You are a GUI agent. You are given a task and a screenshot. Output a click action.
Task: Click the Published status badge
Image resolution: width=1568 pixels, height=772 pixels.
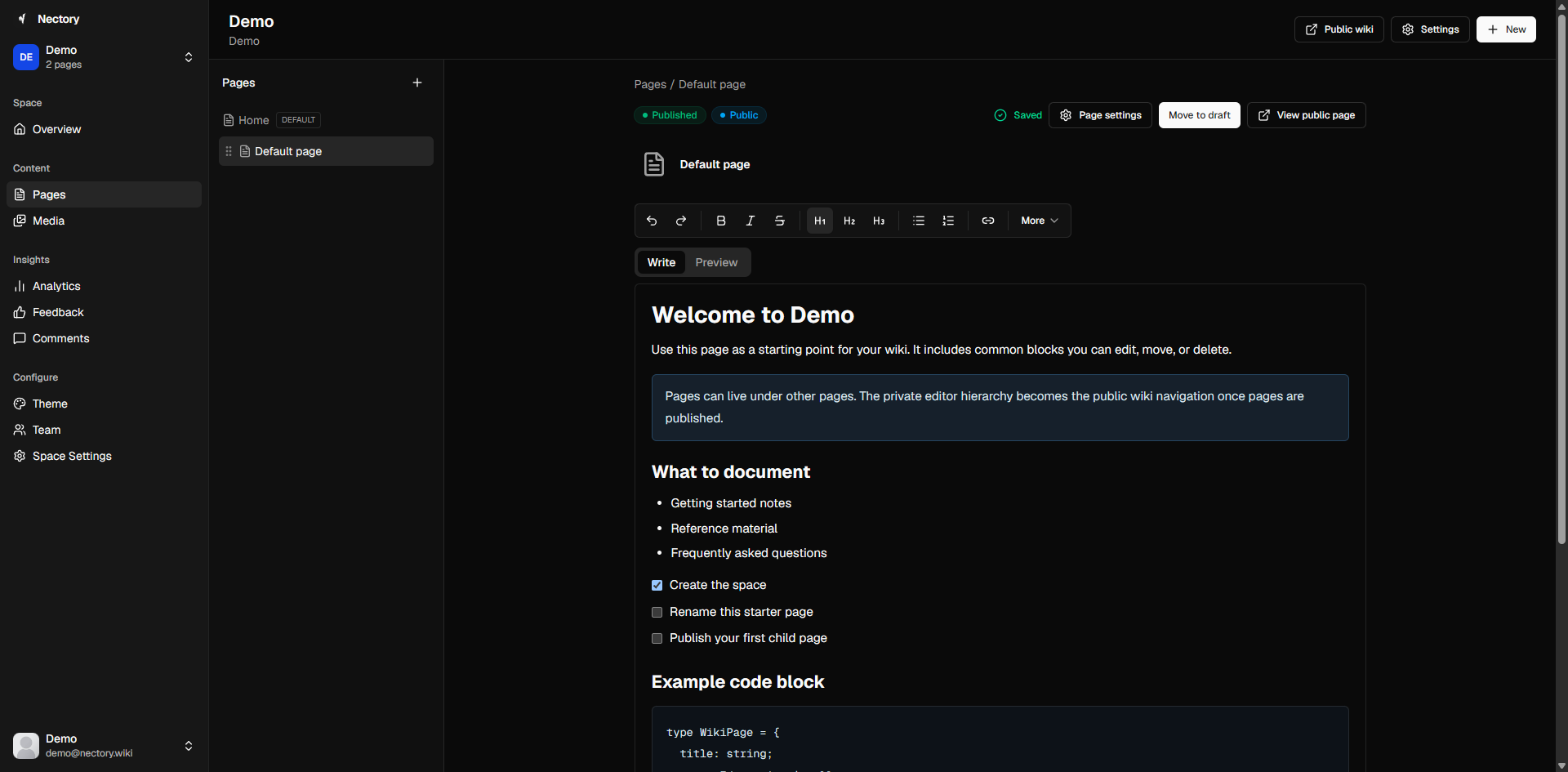tap(670, 115)
